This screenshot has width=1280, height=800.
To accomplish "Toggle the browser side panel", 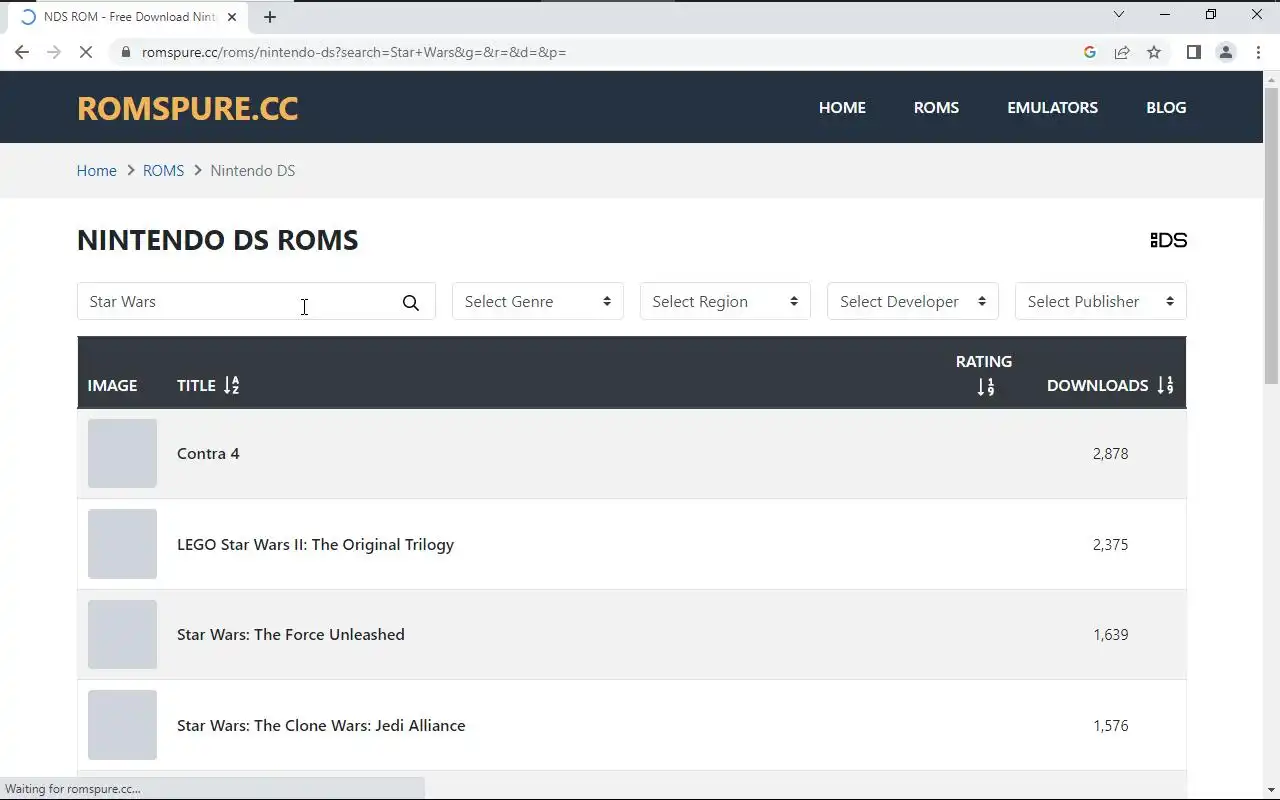I will [1193, 52].
